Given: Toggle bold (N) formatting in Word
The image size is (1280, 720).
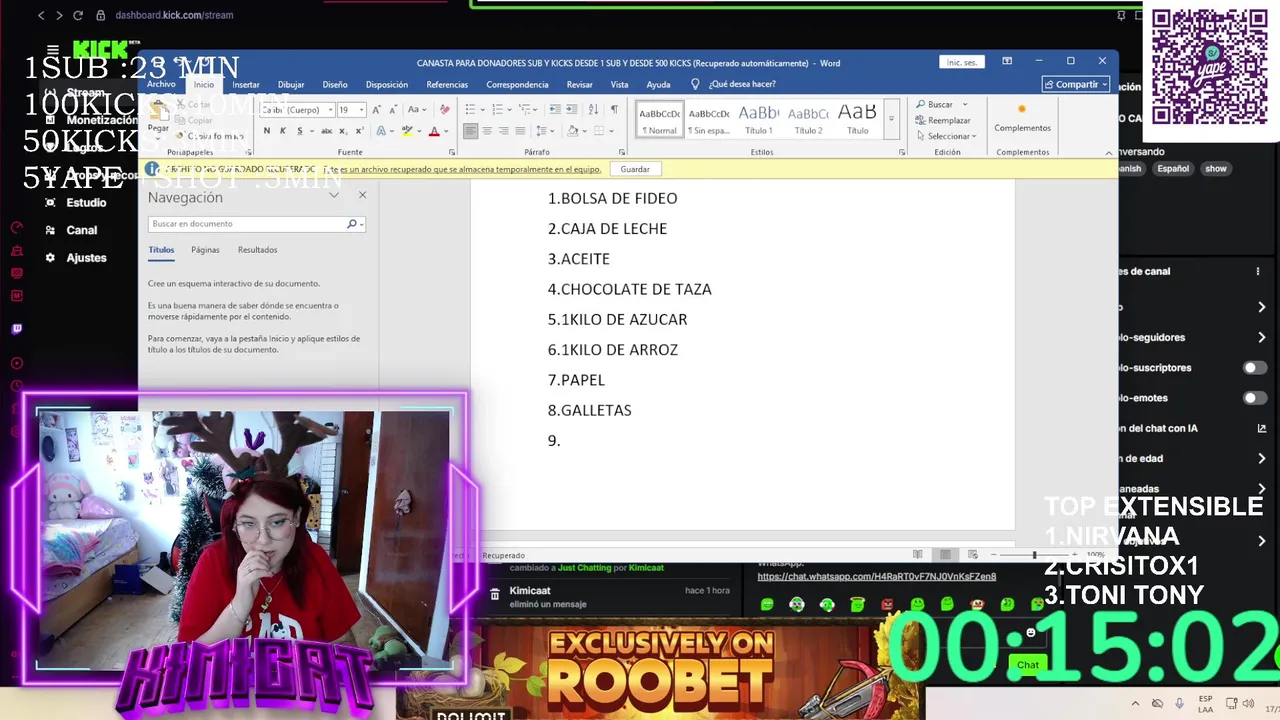Looking at the screenshot, I should pos(267,131).
